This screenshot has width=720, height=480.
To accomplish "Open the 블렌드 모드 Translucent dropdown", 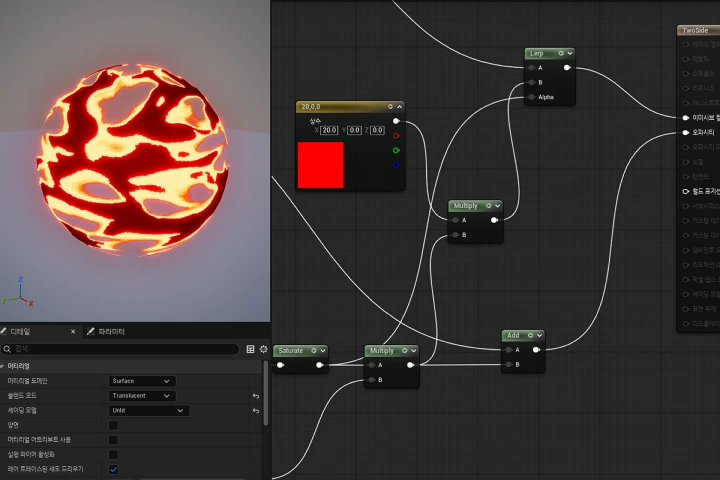I will point(142,395).
